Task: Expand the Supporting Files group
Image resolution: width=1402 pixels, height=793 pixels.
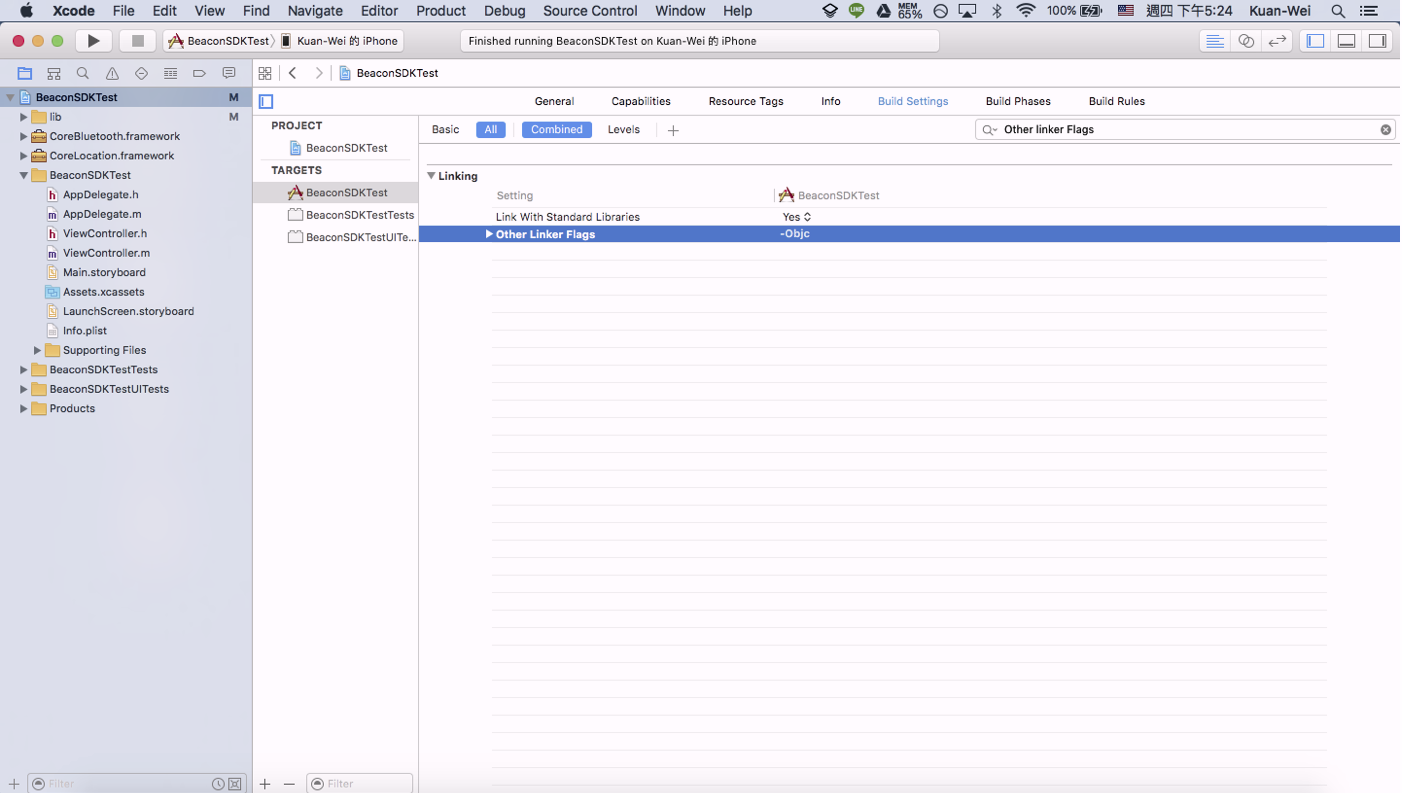Action: click(x=38, y=350)
